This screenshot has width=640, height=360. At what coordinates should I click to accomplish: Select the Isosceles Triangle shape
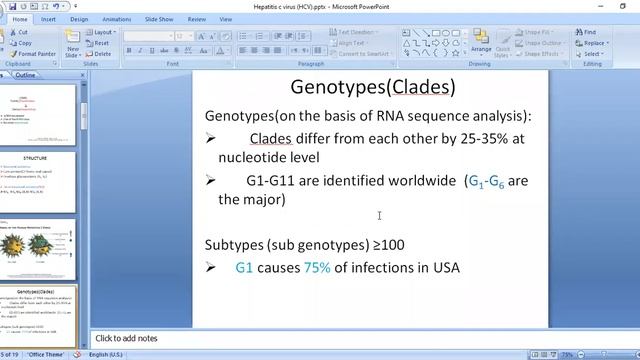(x=406, y=43)
